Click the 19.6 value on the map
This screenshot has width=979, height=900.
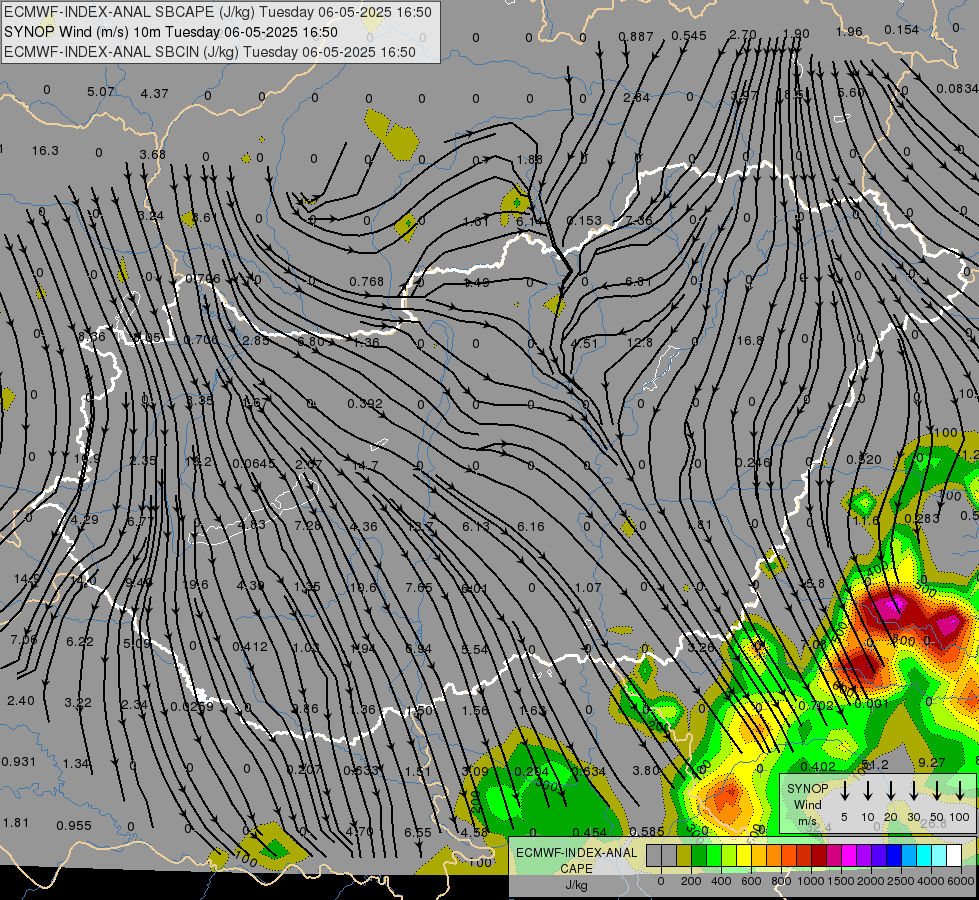[197, 584]
